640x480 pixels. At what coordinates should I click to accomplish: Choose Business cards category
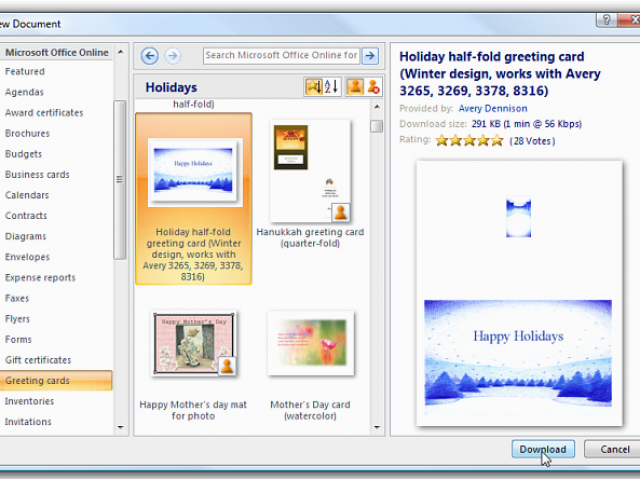pyautogui.click(x=37, y=174)
